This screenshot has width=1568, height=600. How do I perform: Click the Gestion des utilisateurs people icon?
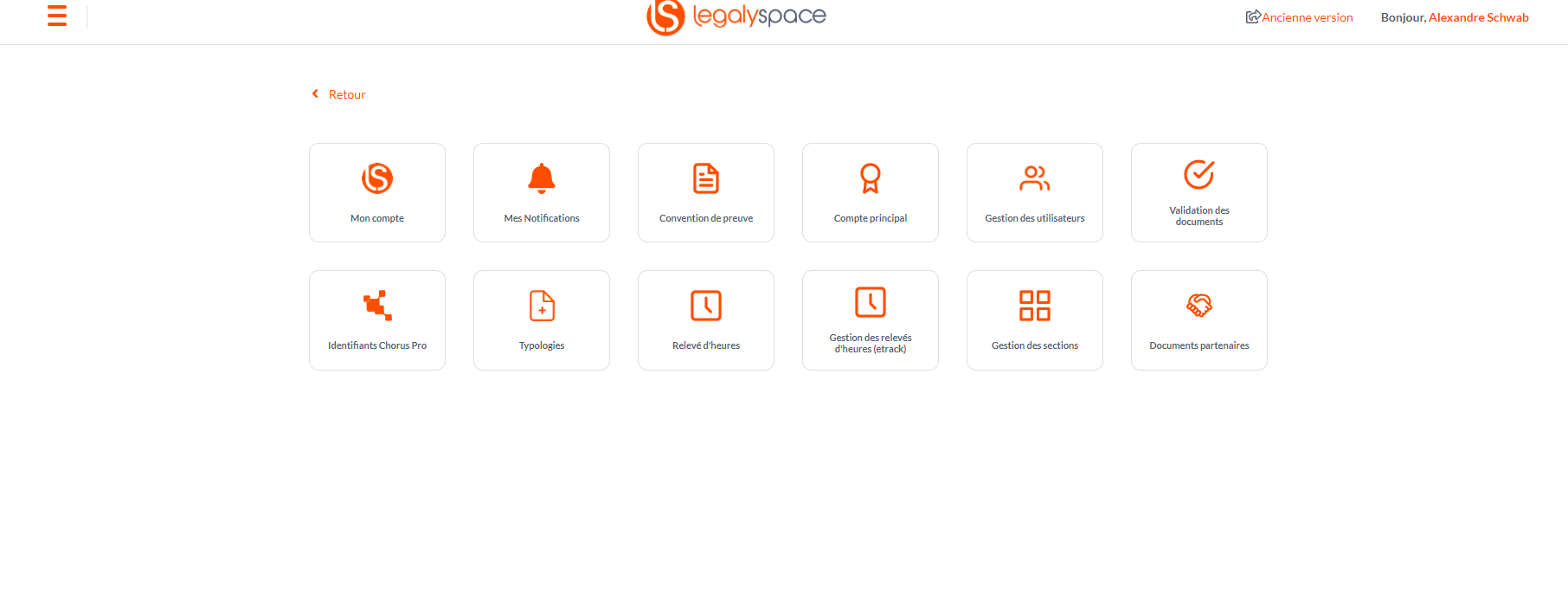1035,178
